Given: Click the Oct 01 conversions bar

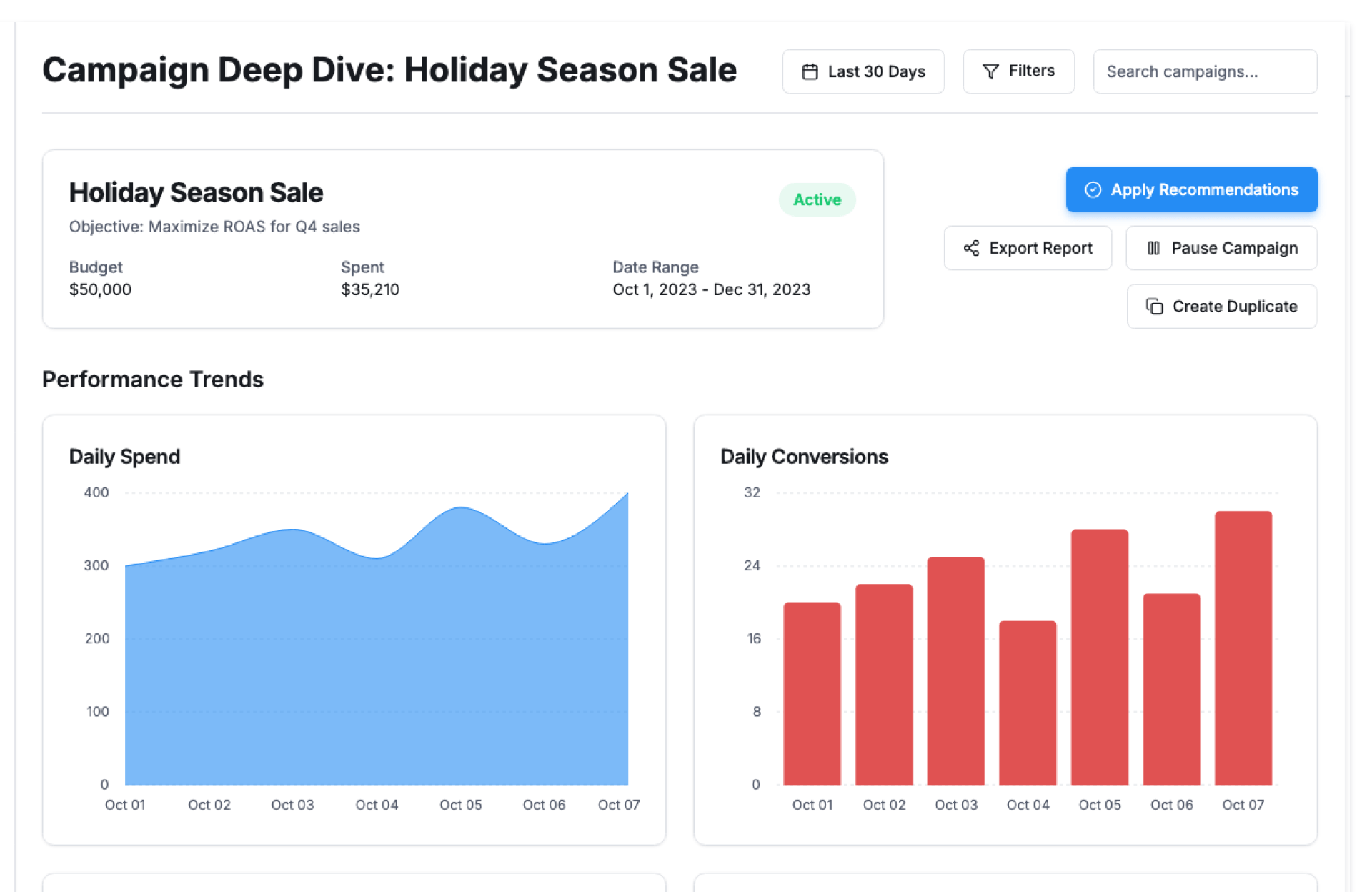Looking at the screenshot, I should click(812, 693).
